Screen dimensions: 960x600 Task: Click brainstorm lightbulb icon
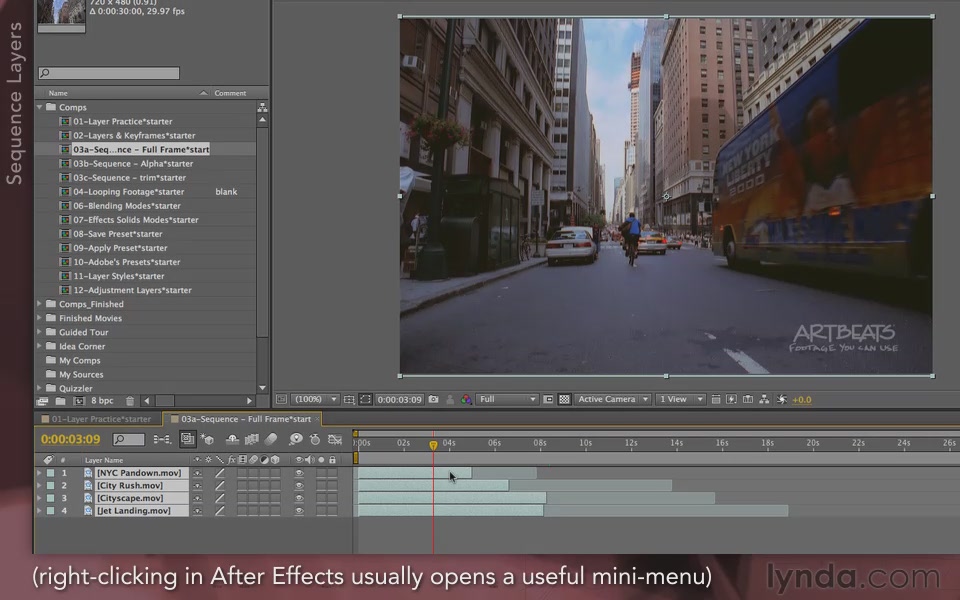tap(296, 439)
